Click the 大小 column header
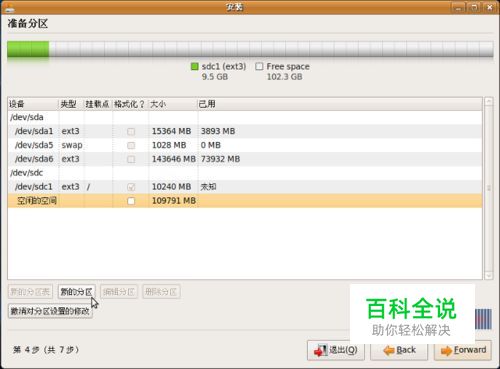The width and height of the screenshot is (500, 369). (173, 104)
